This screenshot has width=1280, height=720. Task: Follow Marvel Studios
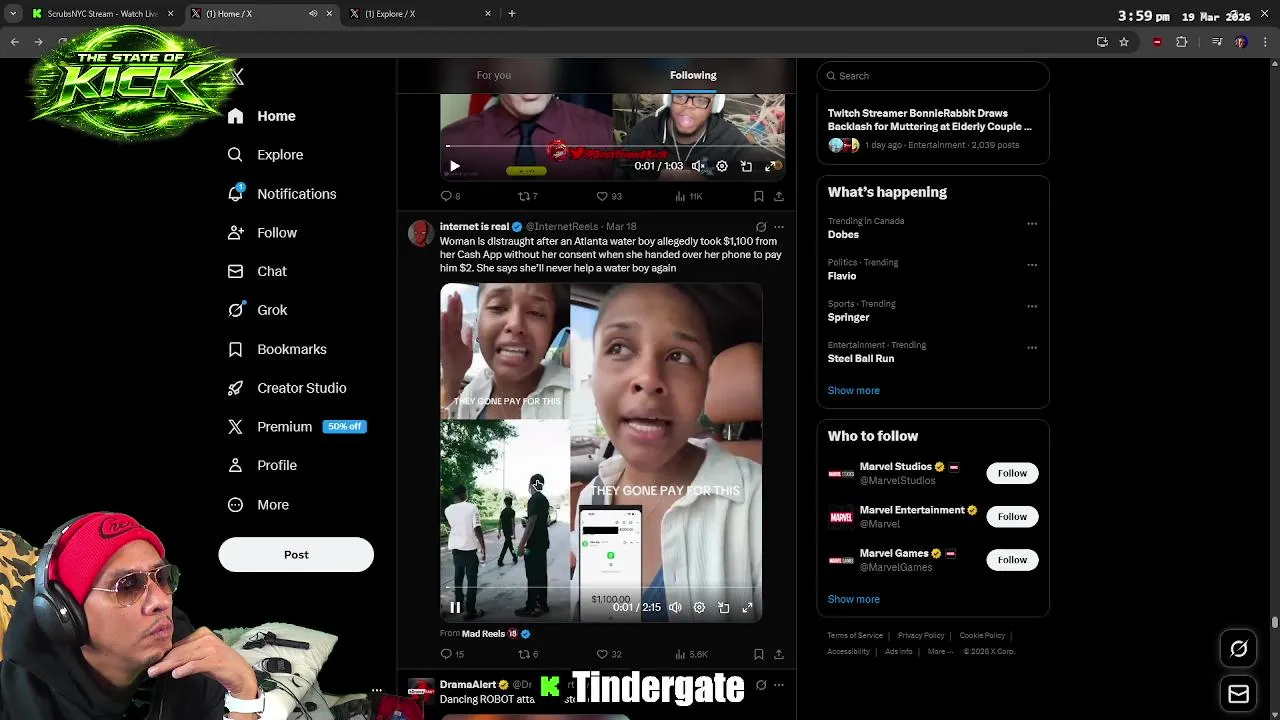coord(1012,473)
